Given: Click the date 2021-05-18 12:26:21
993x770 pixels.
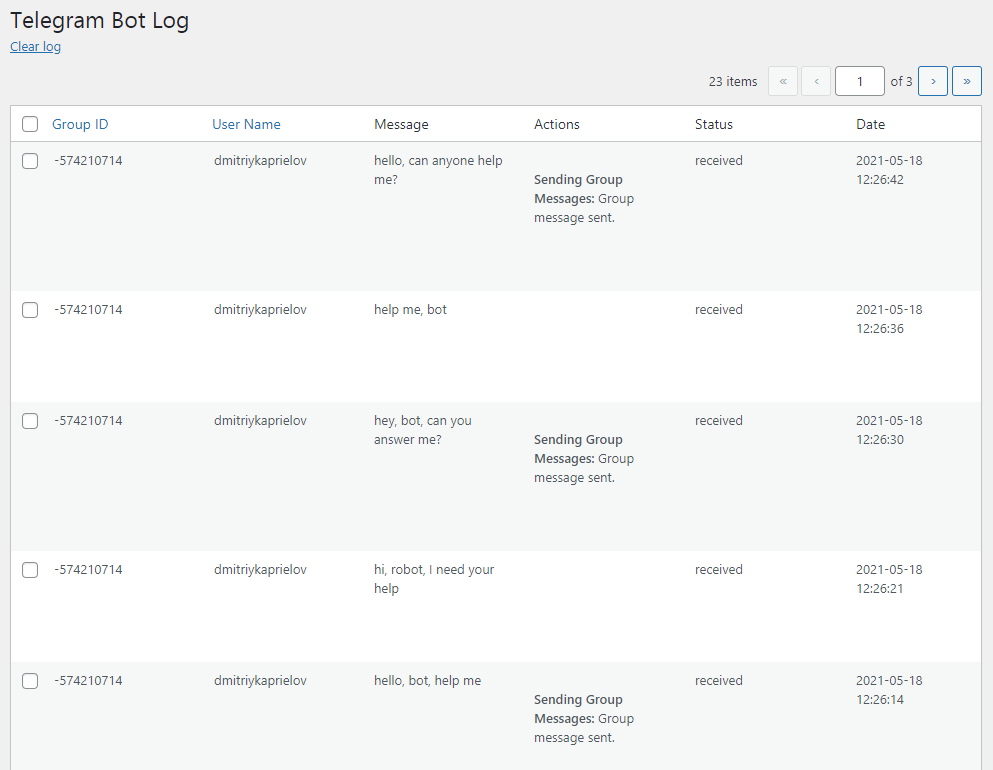Looking at the screenshot, I should point(889,579).
